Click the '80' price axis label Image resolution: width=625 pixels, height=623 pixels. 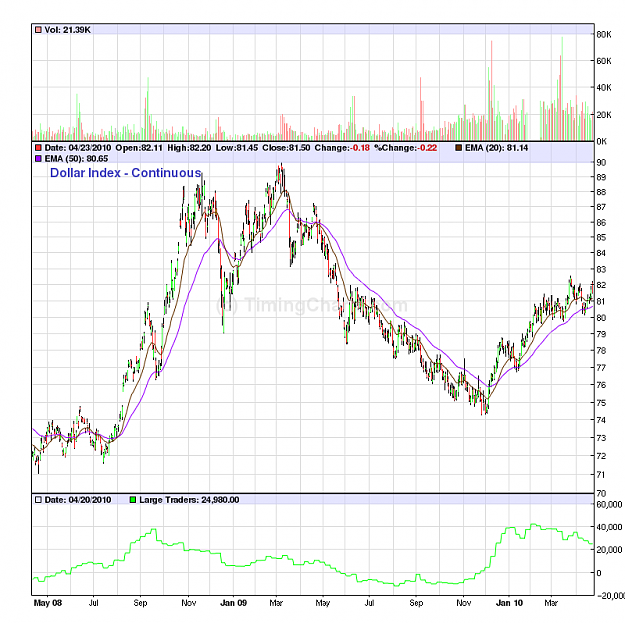tap(601, 318)
